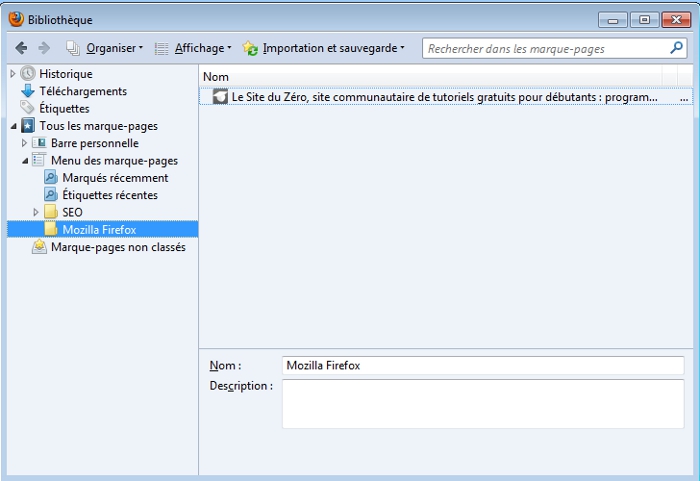
Task: Click the Étiquettes récentes search-folder icon
Action: [x=51, y=195]
